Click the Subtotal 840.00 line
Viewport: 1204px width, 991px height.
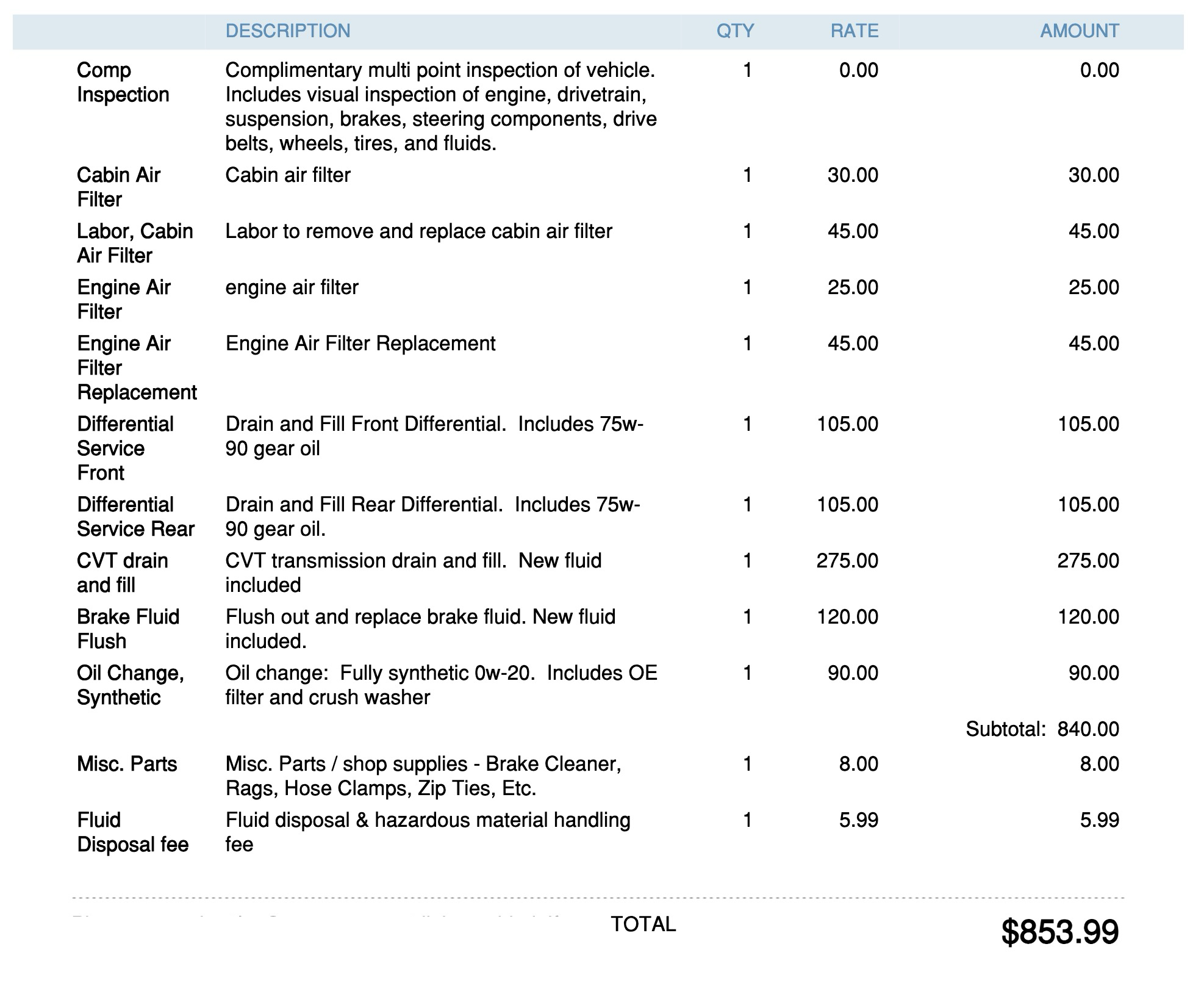pyautogui.click(x=1042, y=729)
